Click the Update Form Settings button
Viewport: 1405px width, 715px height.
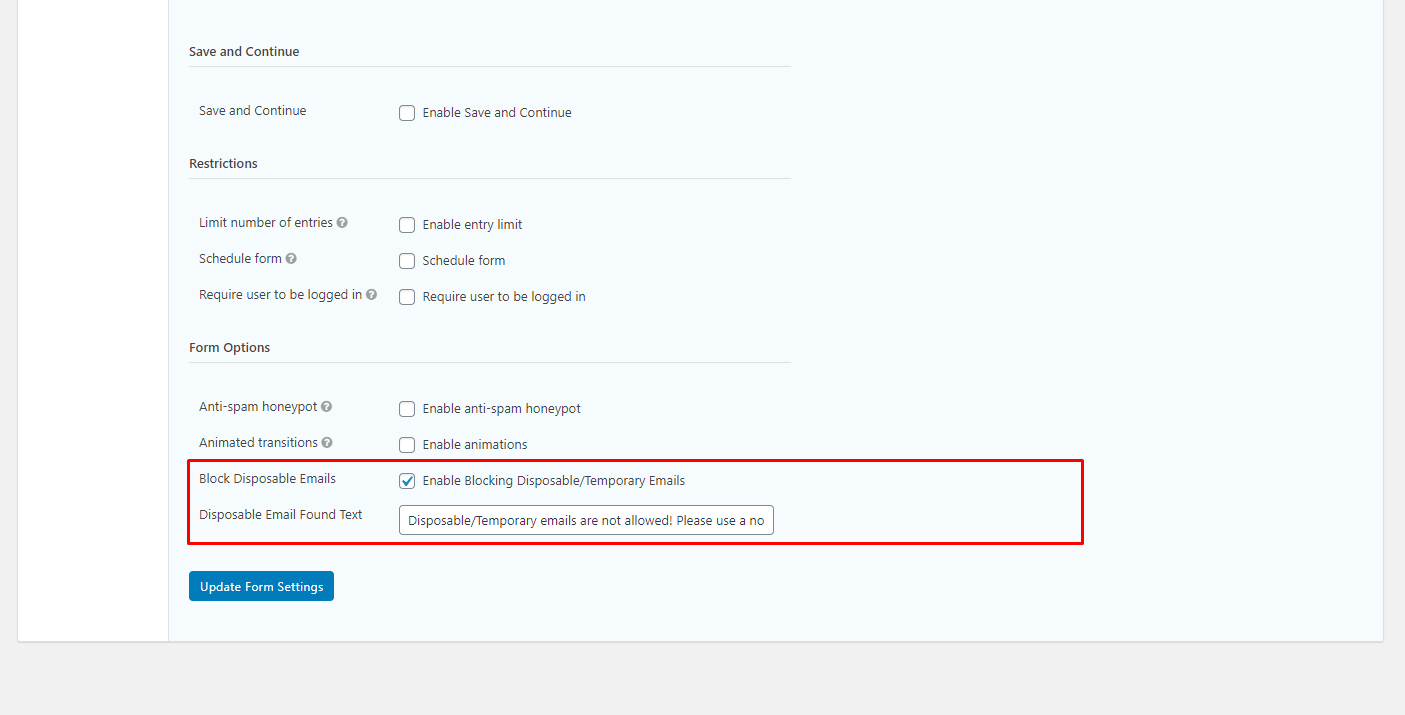[261, 586]
